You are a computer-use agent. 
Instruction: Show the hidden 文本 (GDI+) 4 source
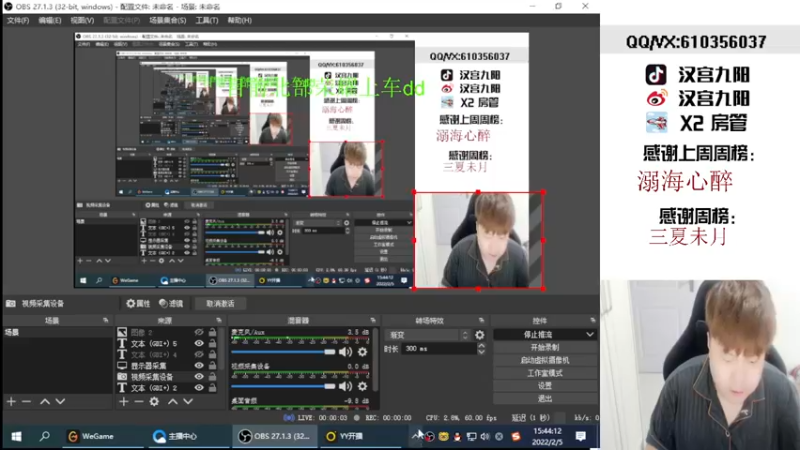(x=199, y=354)
